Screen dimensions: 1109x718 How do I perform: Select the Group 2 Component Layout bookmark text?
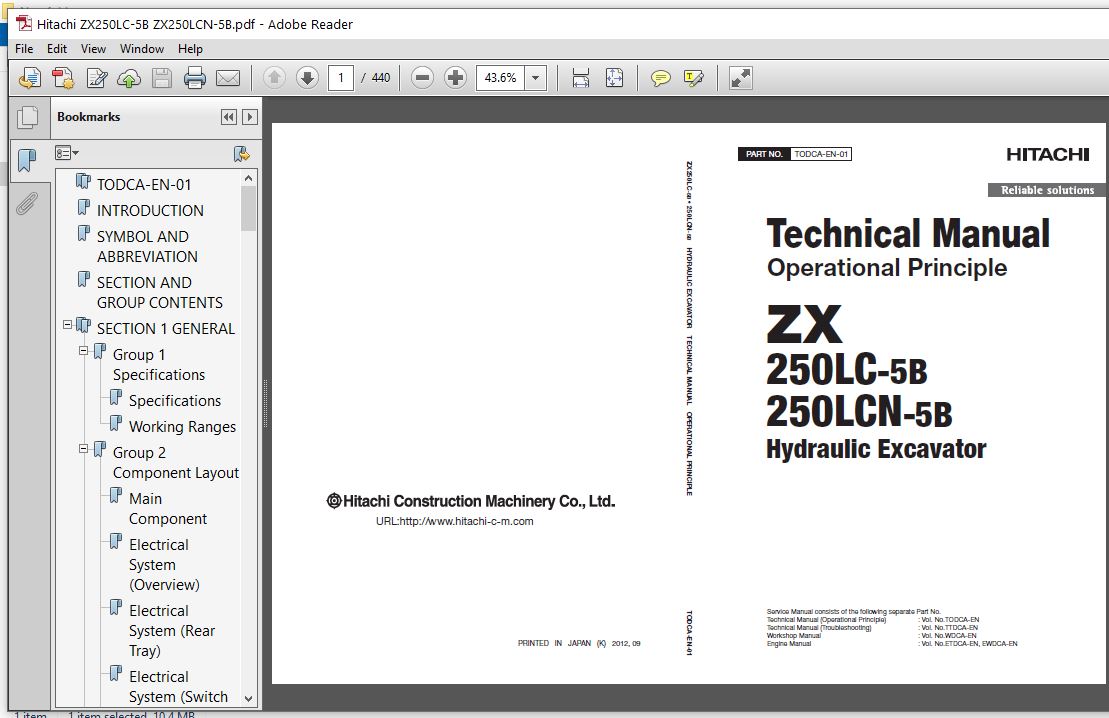175,463
